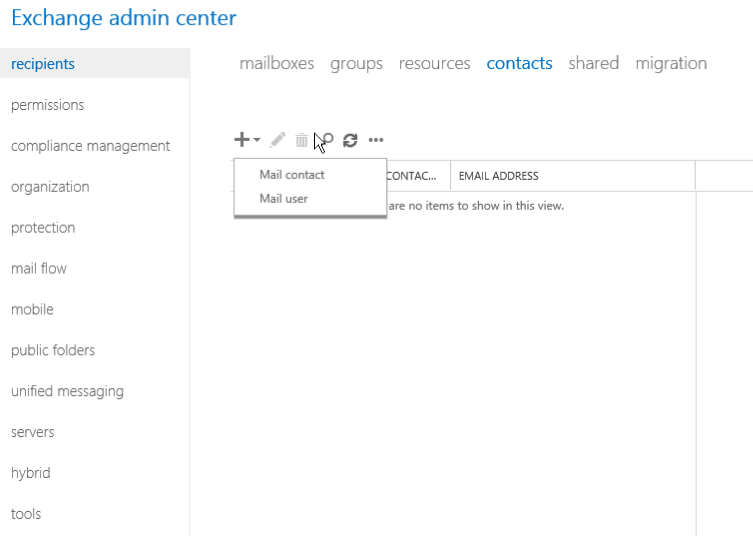Open tools in the left navigation
This screenshot has width=753, height=536.
26,513
